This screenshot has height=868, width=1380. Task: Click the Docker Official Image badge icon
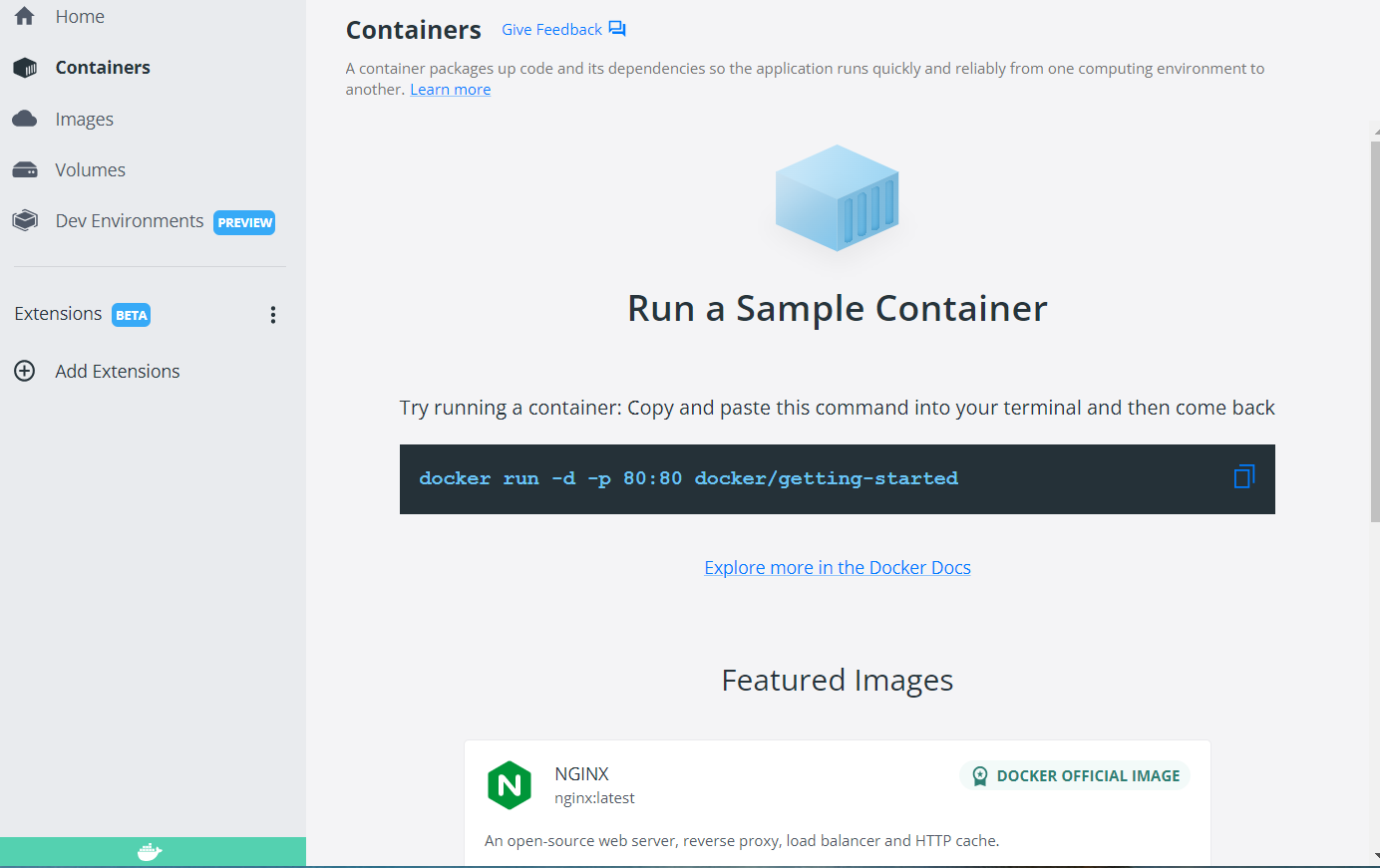(980, 776)
